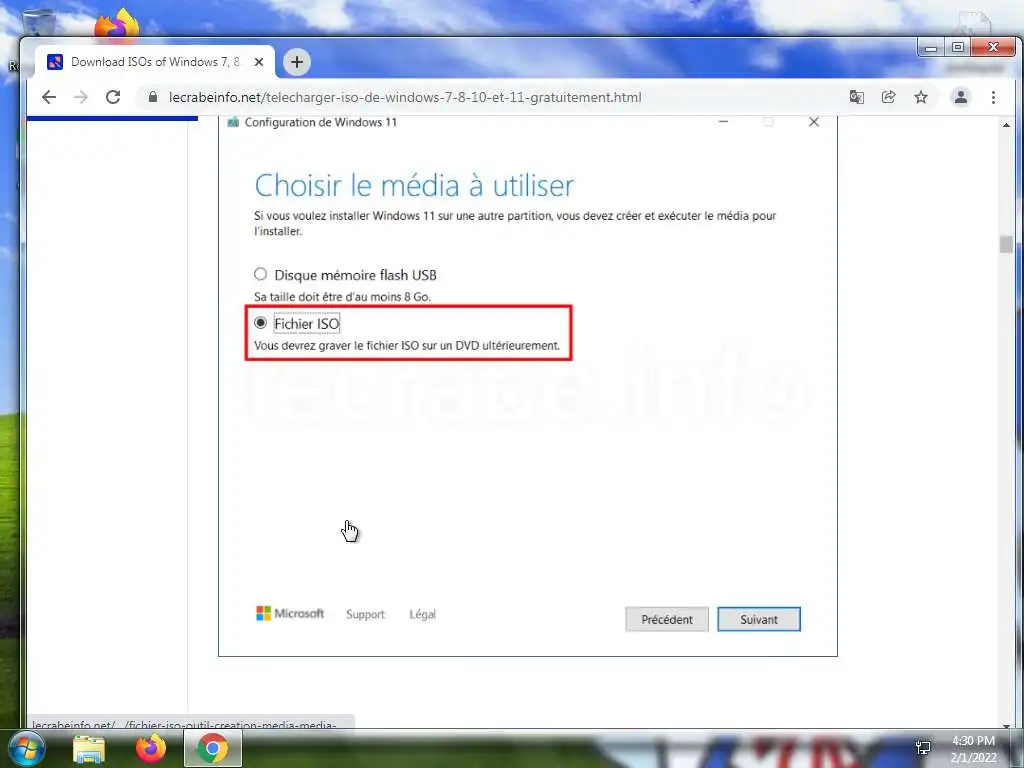Click the page vertical scrollbar thumb
The width and height of the screenshot is (1024, 768).
tap(1006, 244)
